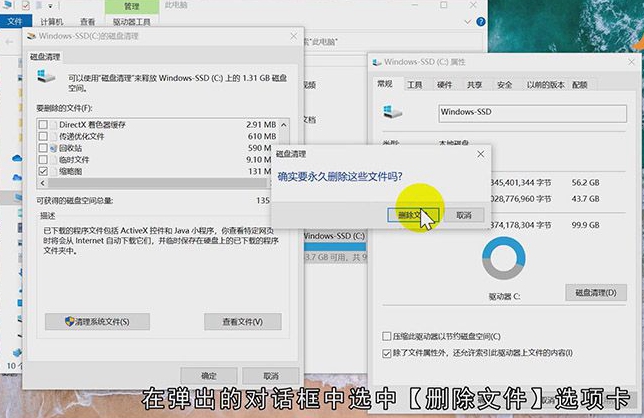Click the OneDrive cloud icon in sidebar

click(17, 158)
